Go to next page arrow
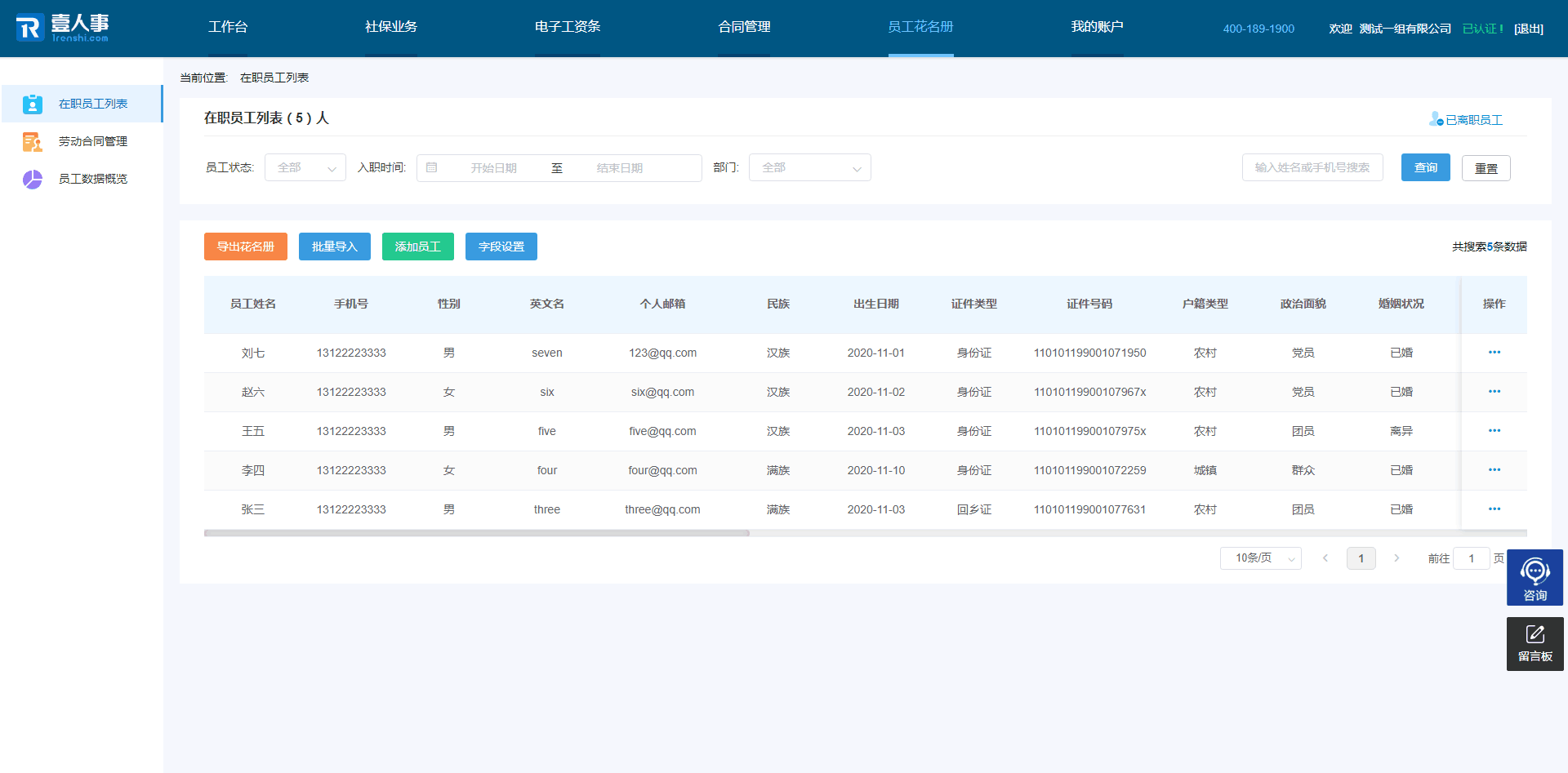The width and height of the screenshot is (1568, 773). tap(1396, 558)
